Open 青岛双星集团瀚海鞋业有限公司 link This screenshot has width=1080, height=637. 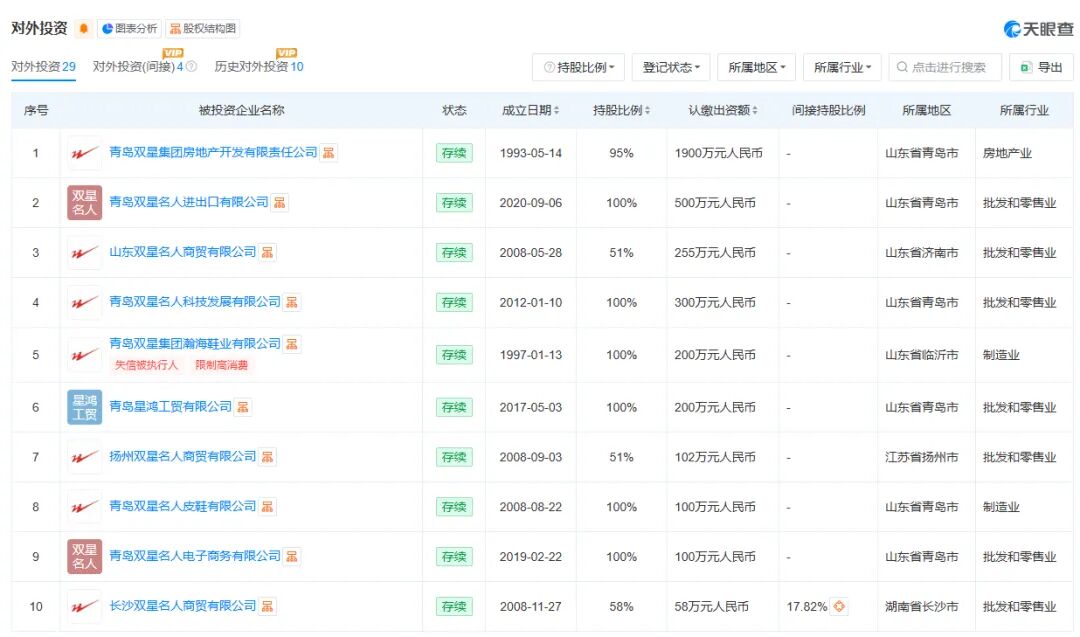pyautogui.click(x=195, y=344)
